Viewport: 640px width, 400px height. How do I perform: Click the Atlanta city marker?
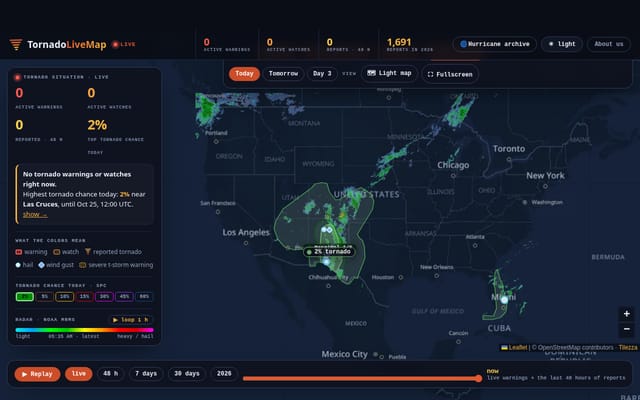pos(475,245)
